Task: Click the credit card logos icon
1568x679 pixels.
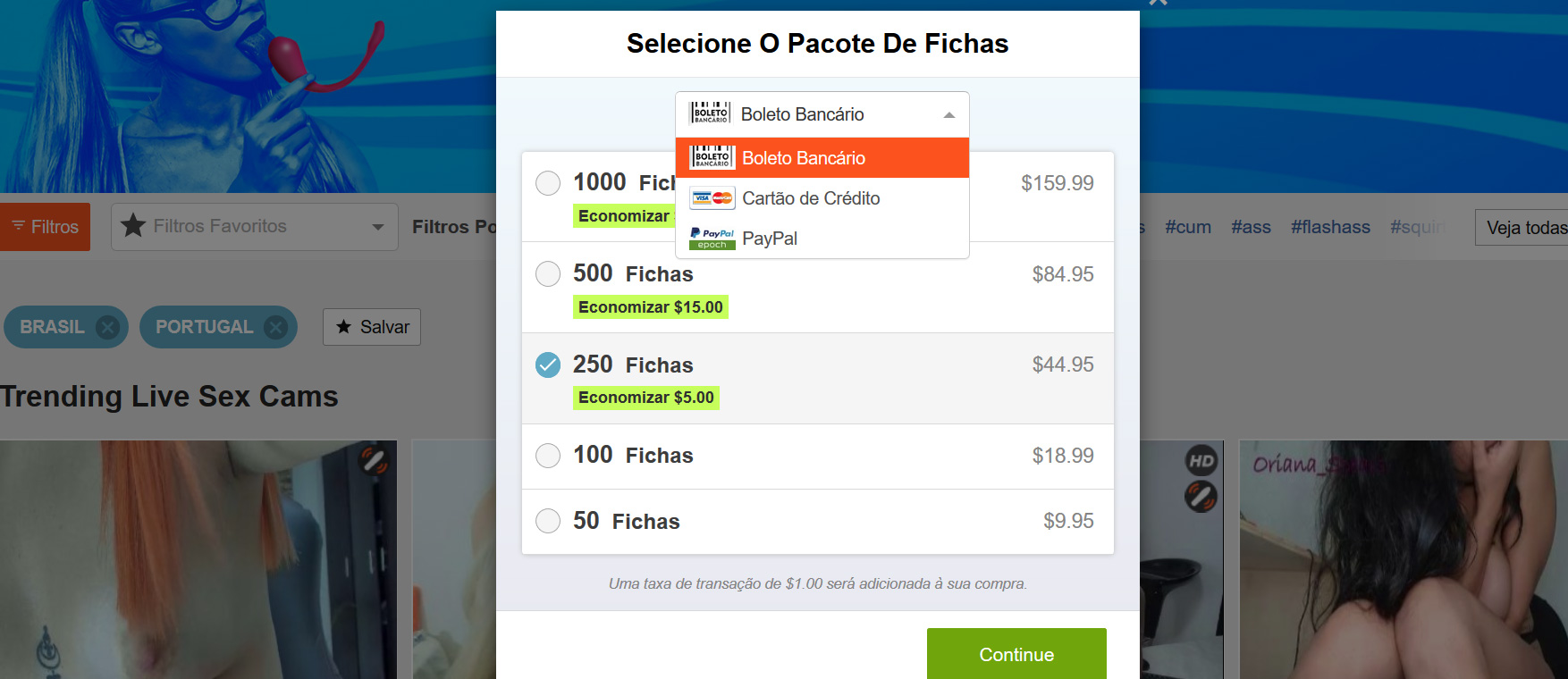Action: click(x=712, y=198)
